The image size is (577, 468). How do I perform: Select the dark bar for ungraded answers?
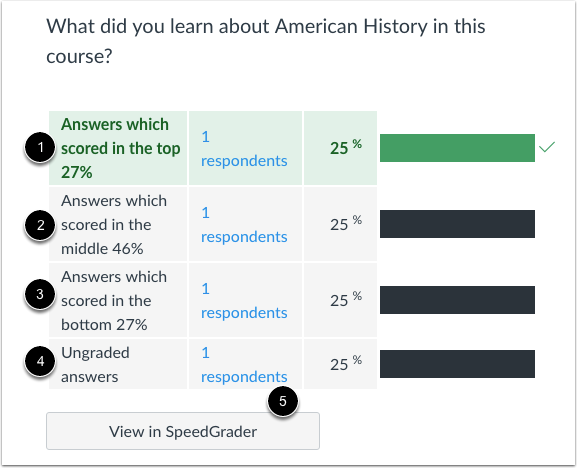pyautogui.click(x=457, y=364)
